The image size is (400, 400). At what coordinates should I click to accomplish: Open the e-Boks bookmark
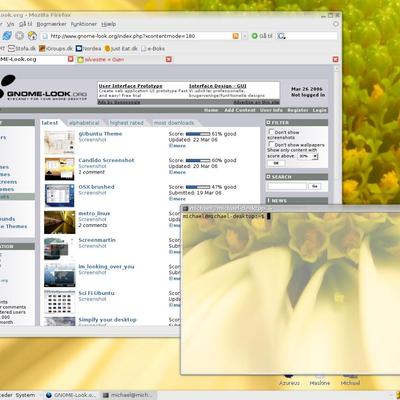tap(153, 49)
